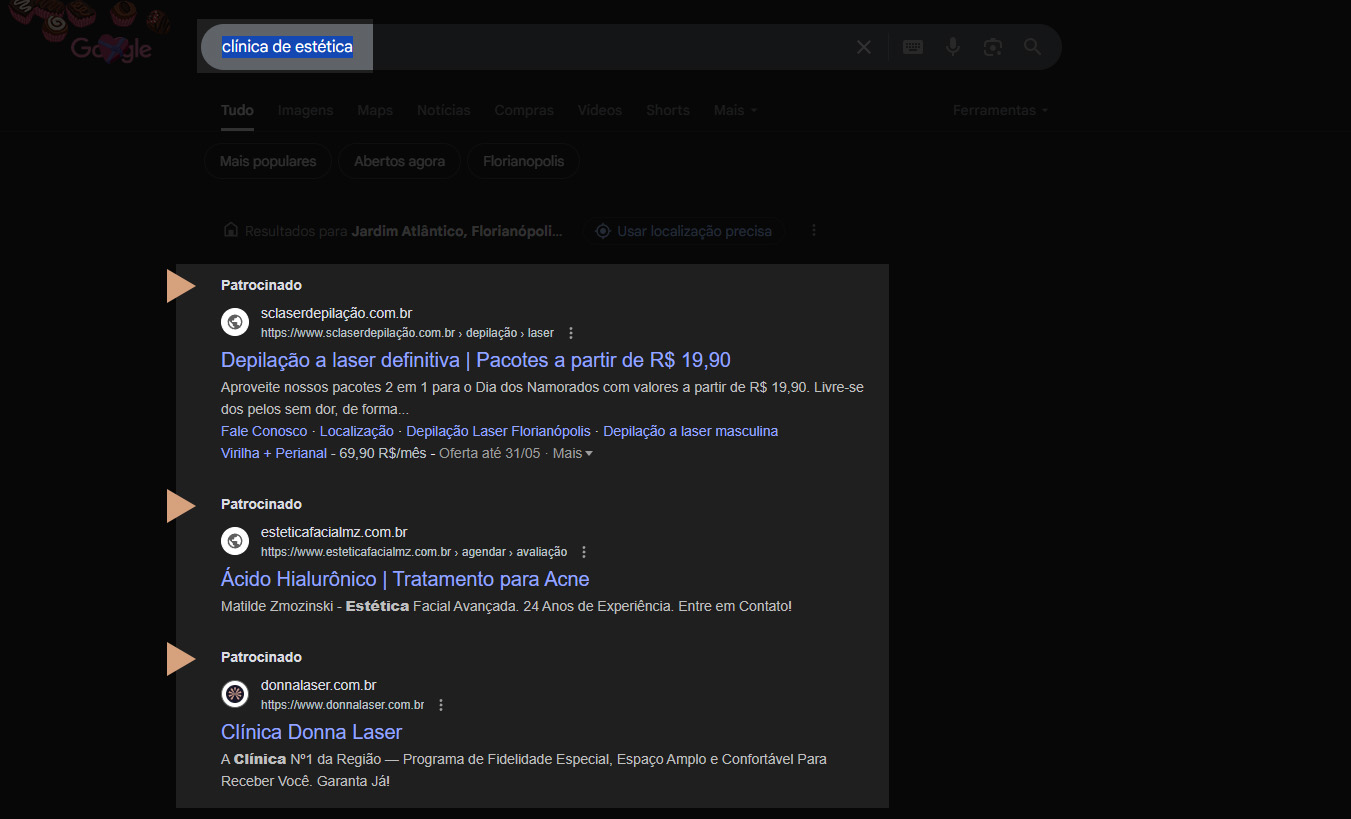Open the Ferramentas tools dropdown

coord(1000,110)
